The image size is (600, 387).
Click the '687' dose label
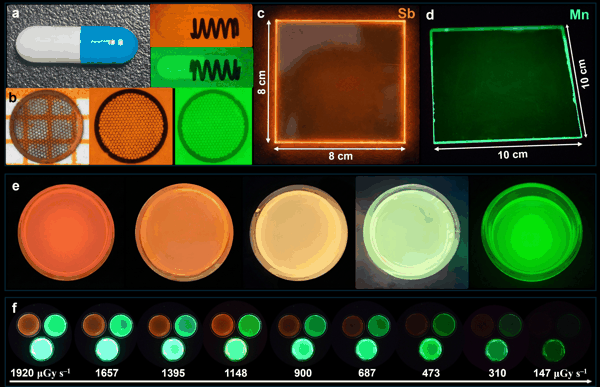pos(367,373)
